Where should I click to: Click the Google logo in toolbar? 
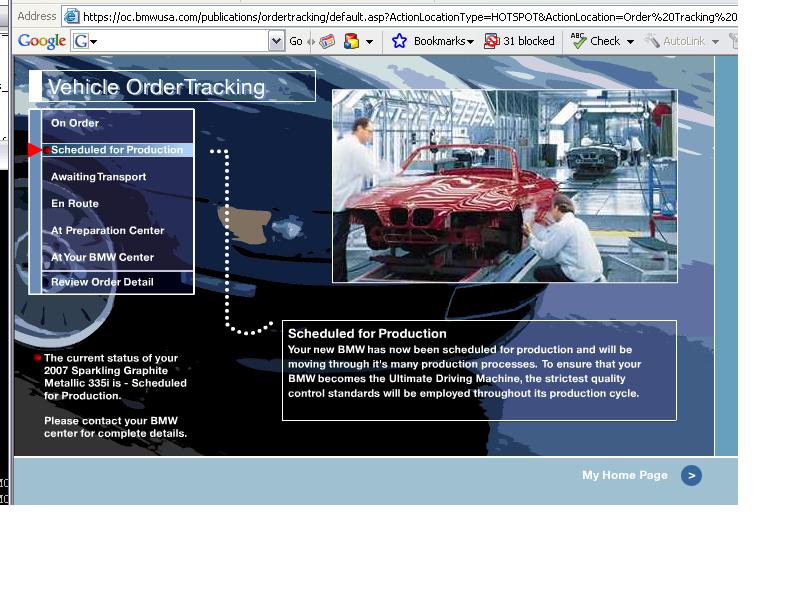tap(41, 41)
